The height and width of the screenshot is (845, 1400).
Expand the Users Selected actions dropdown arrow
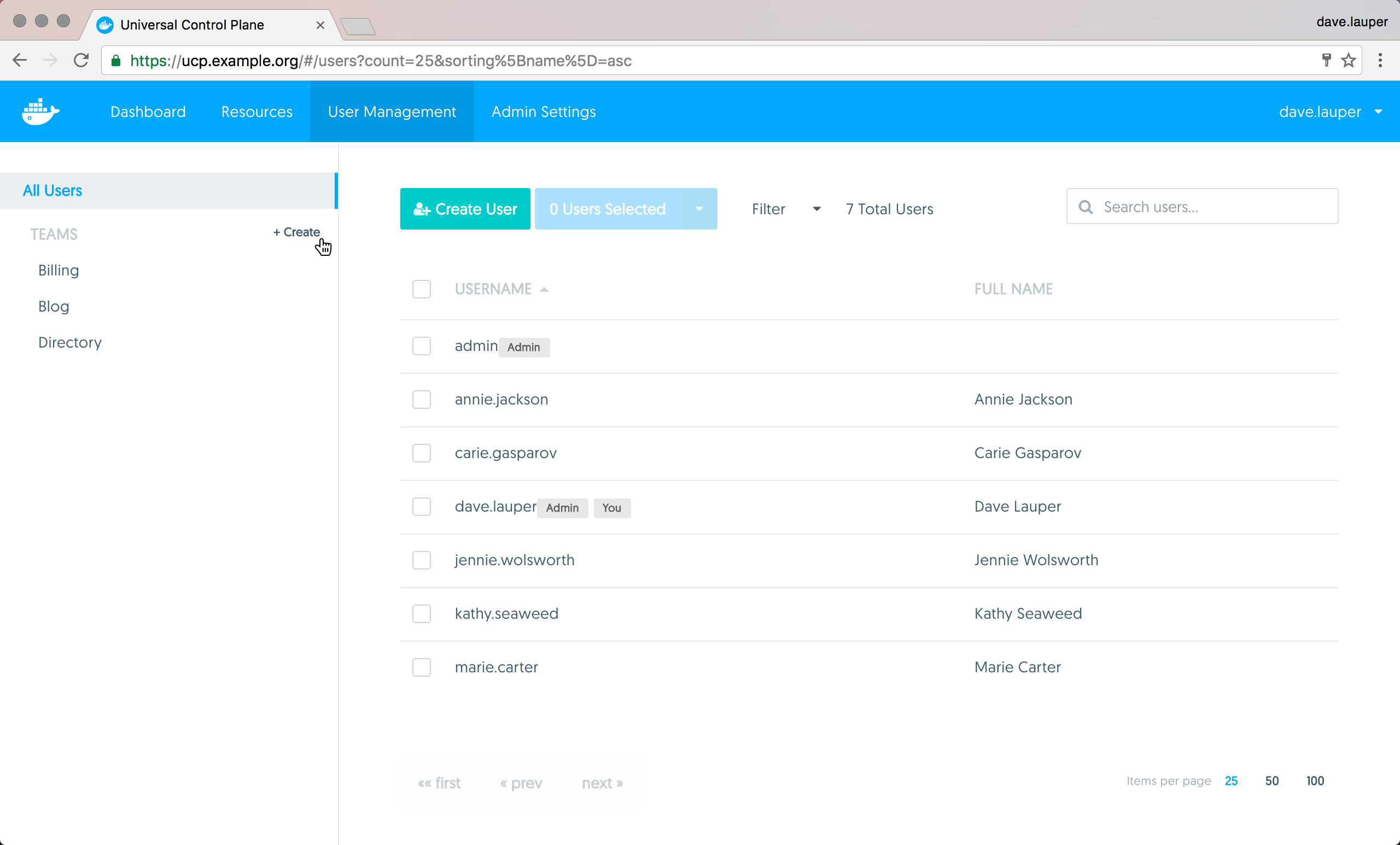point(699,209)
